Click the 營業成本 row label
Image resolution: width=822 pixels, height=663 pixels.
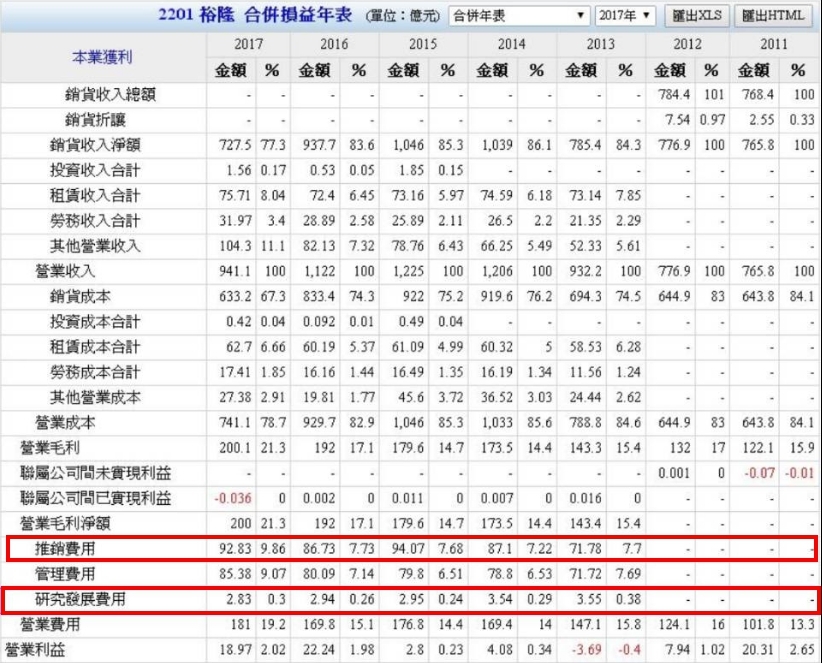[x=65, y=422]
